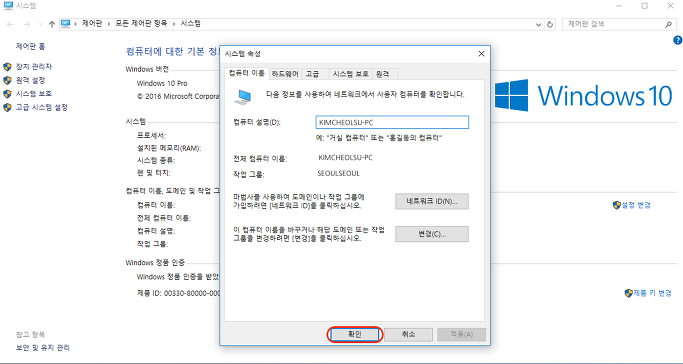Open recent locations dropdown next to forward arrow

click(41, 24)
